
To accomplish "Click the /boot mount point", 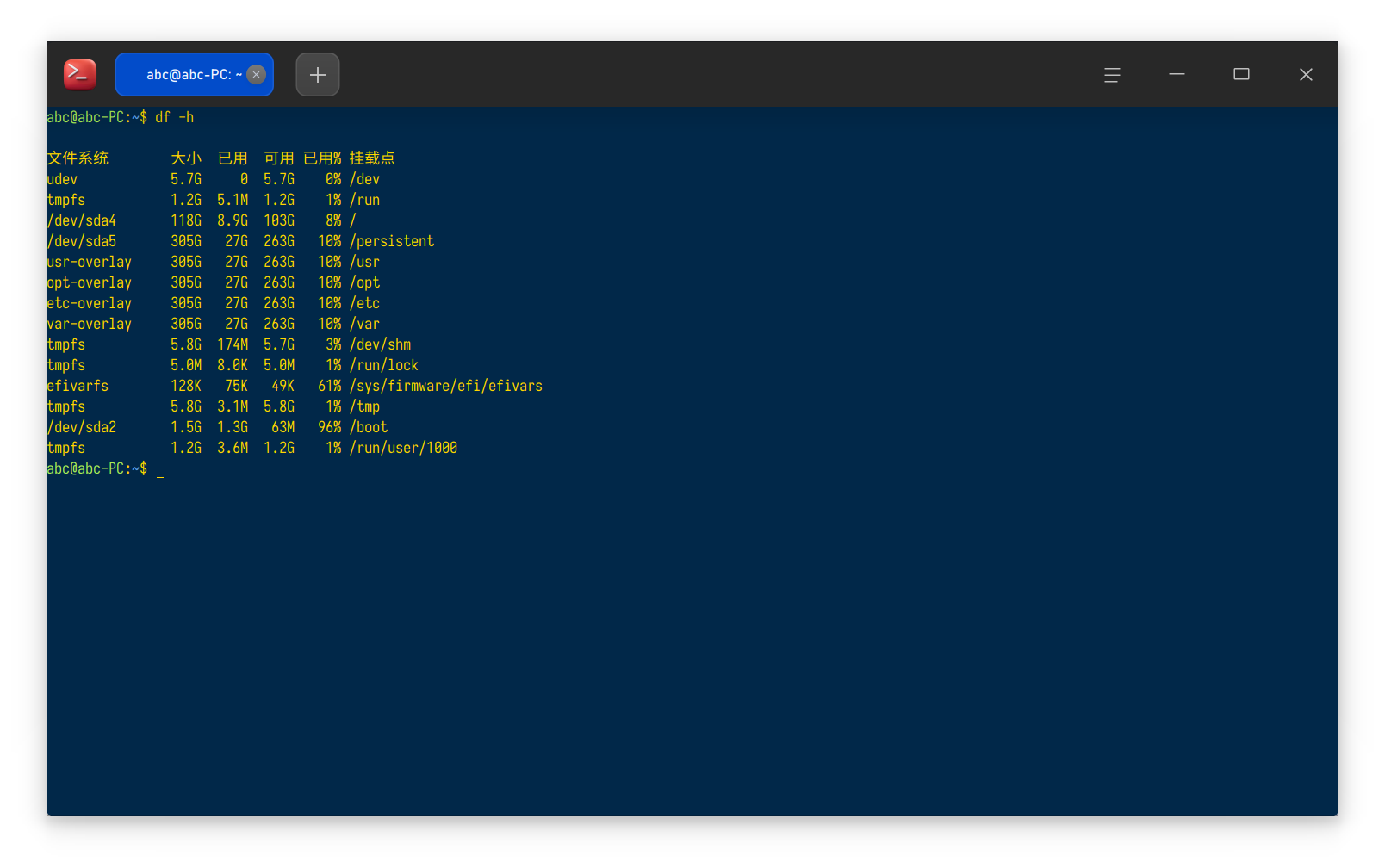I will click(x=369, y=427).
